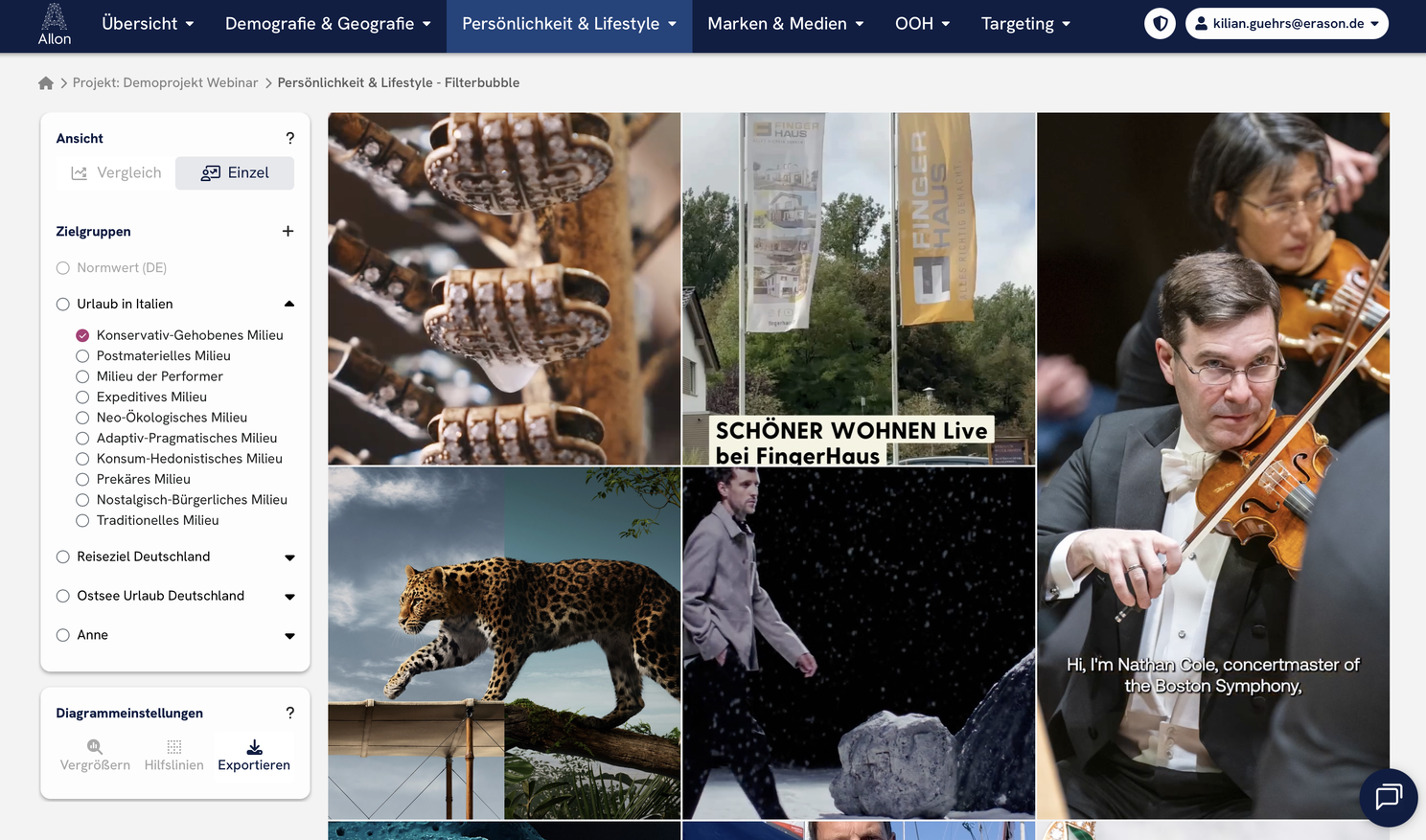Click the Vergrößern magnifier icon

[94, 747]
